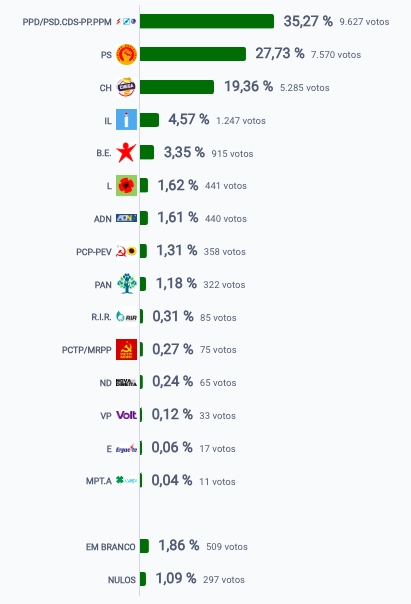Select the L poppy flower logo
This screenshot has height=604, width=411.
(126, 185)
